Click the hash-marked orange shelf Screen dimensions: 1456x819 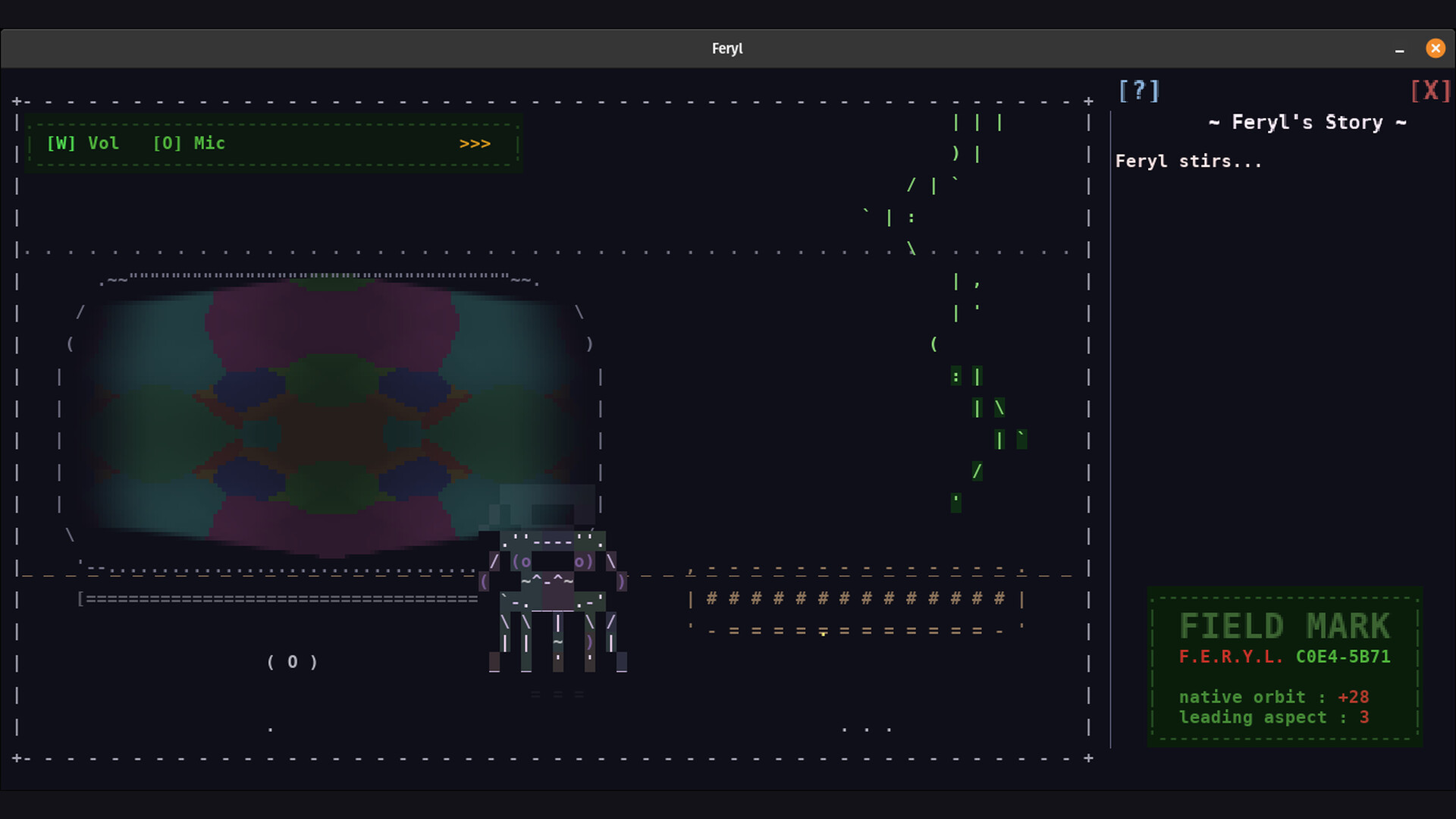855,599
